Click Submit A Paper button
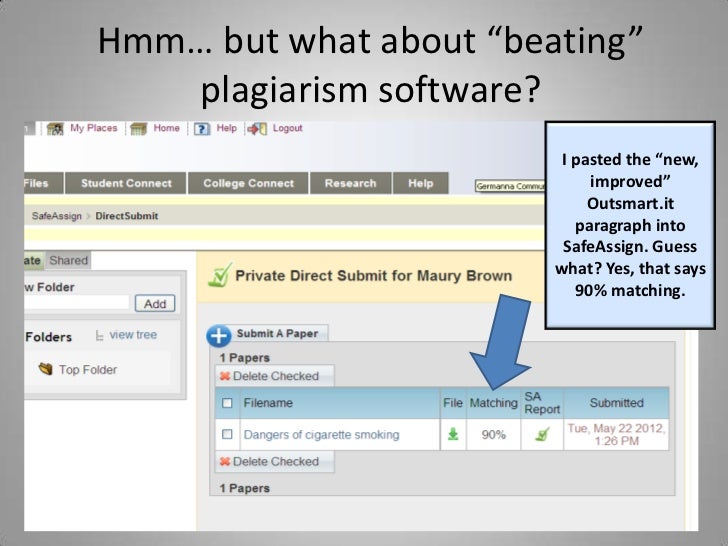The height and width of the screenshot is (546, 728). 277,333
